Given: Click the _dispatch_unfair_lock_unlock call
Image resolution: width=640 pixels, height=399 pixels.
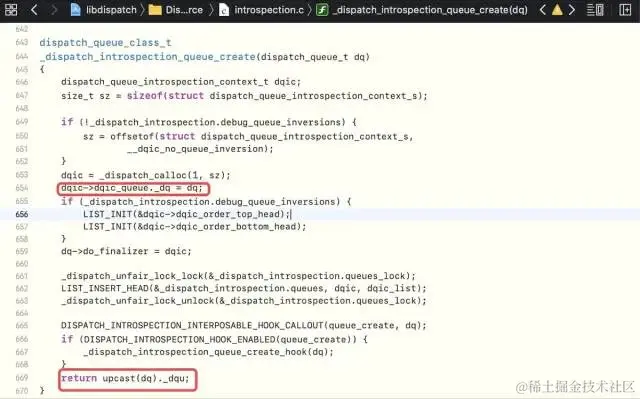Looking at the screenshot, I should point(244,301).
